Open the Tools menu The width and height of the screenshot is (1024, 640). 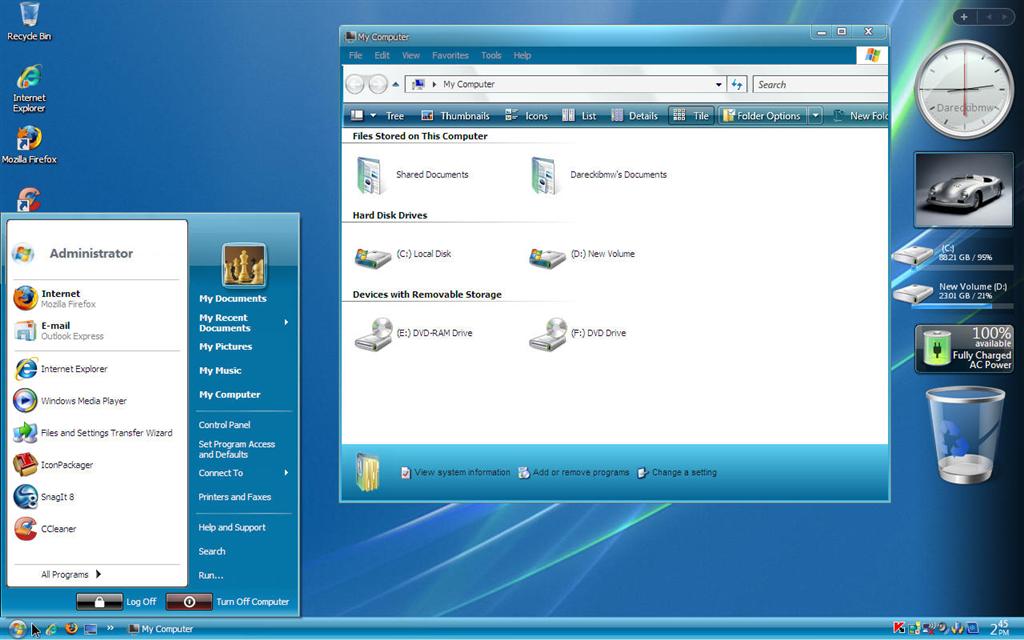click(x=491, y=56)
